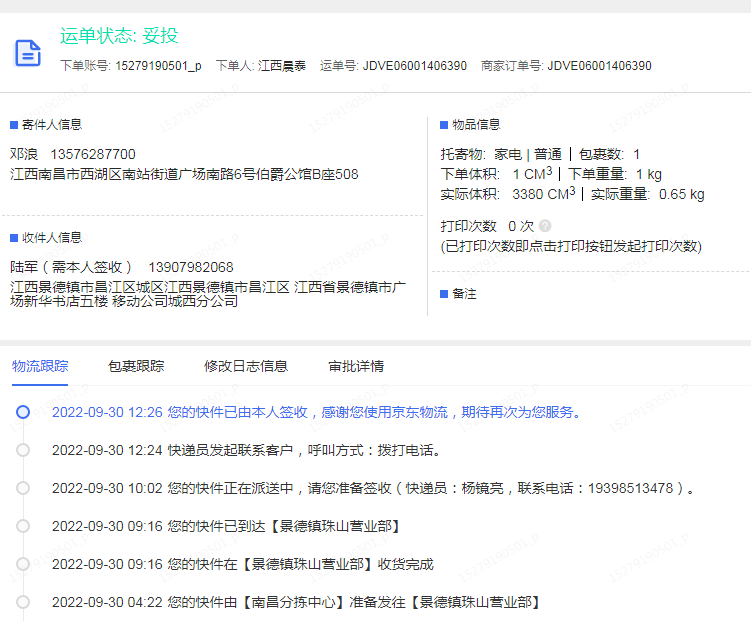The image size is (751, 621).
Task: Click recipient phone 13907982068
Action: 191,267
